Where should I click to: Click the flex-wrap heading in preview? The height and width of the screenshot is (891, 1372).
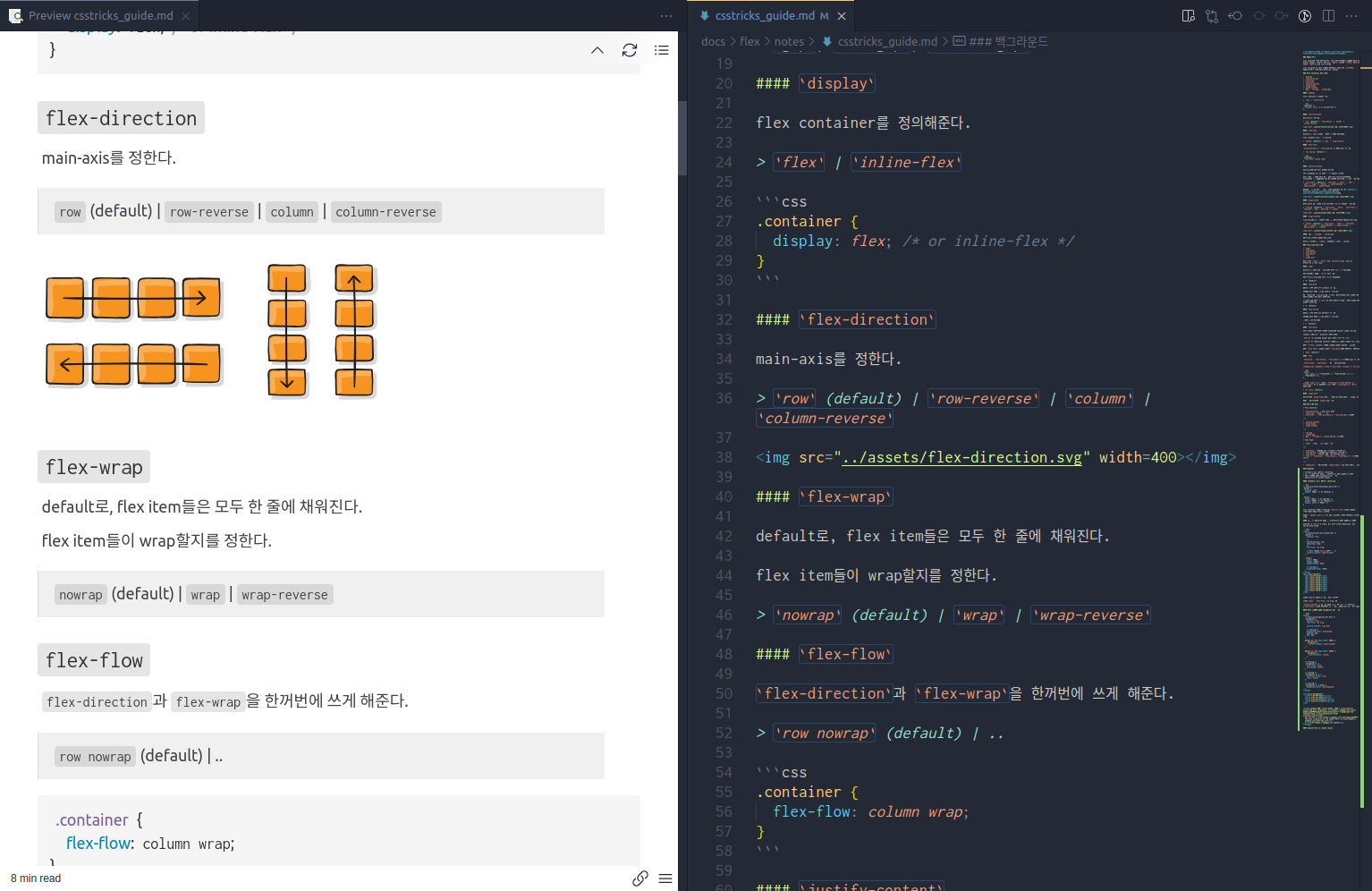click(94, 467)
